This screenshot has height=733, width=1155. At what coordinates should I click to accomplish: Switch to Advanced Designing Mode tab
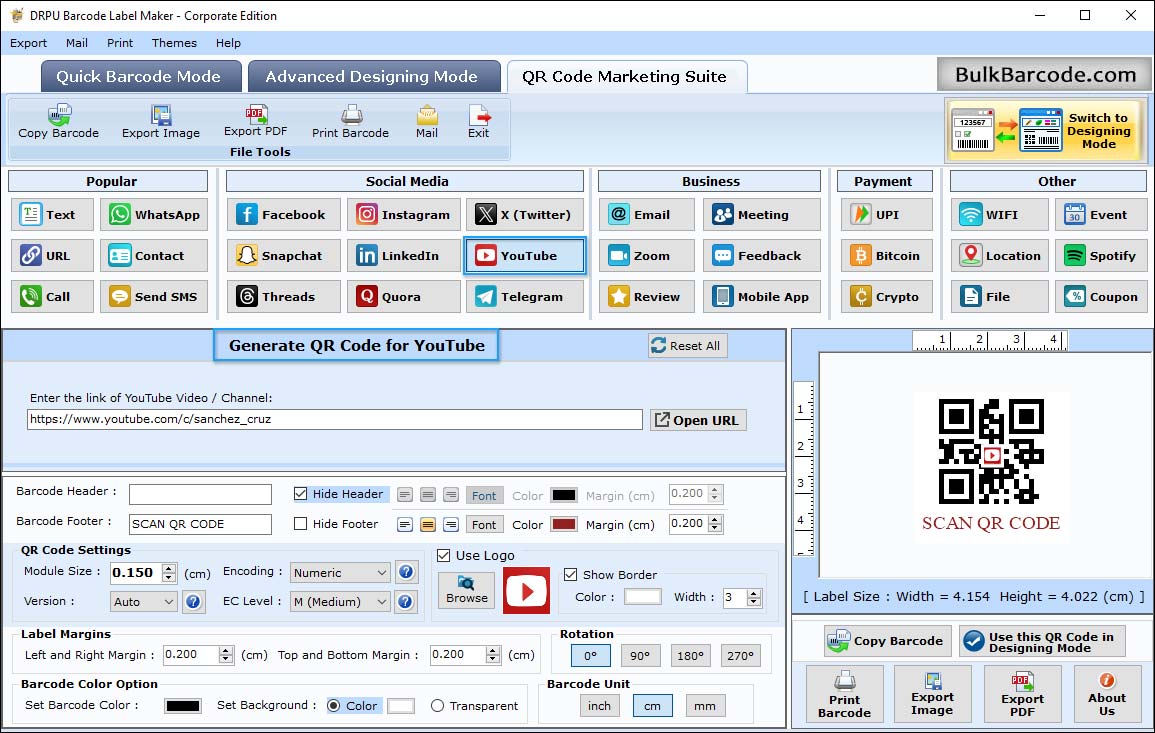[x=373, y=77]
